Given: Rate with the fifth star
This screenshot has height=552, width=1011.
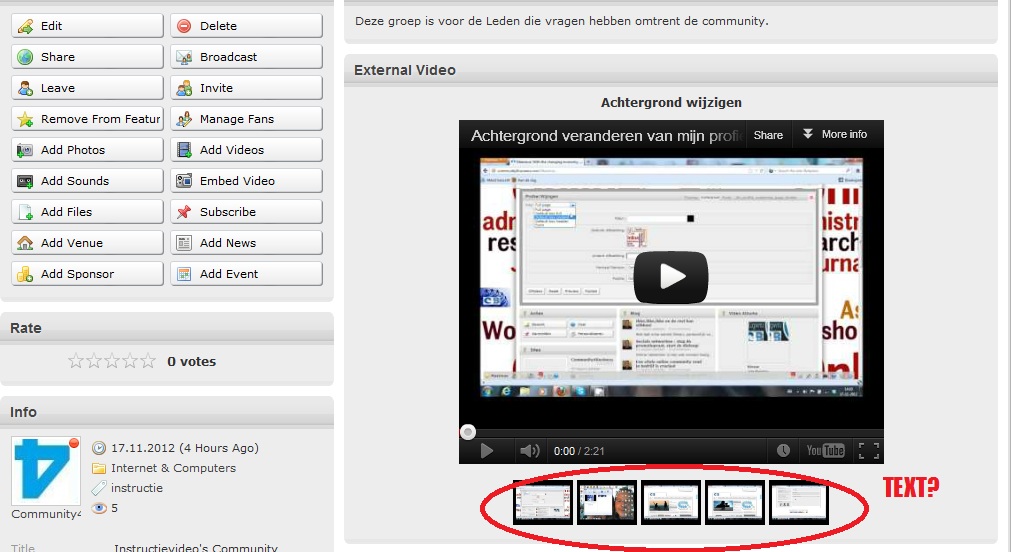Looking at the screenshot, I should (148, 361).
